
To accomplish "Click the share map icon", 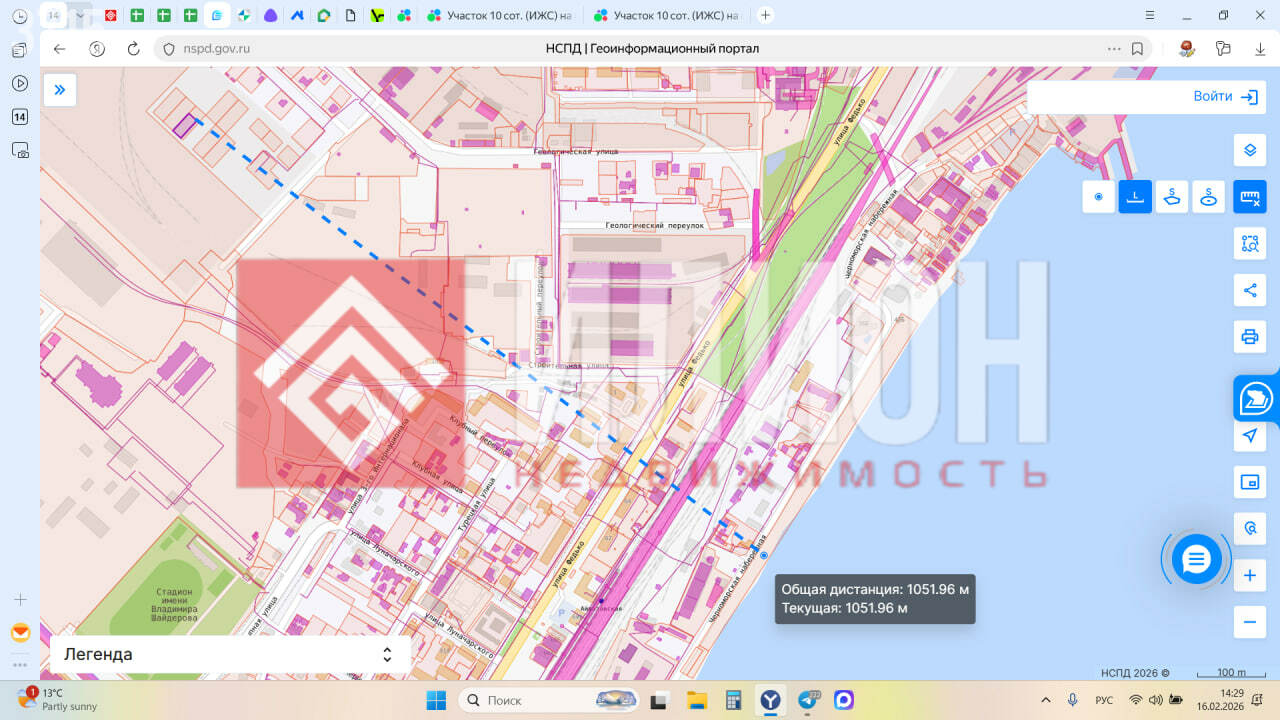I will [x=1249, y=290].
